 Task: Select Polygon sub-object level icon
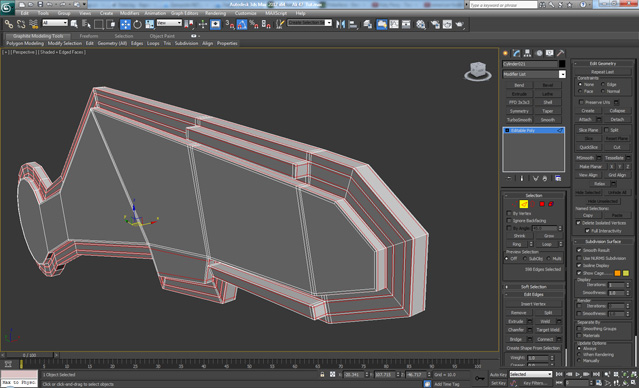pyautogui.click(x=542, y=204)
